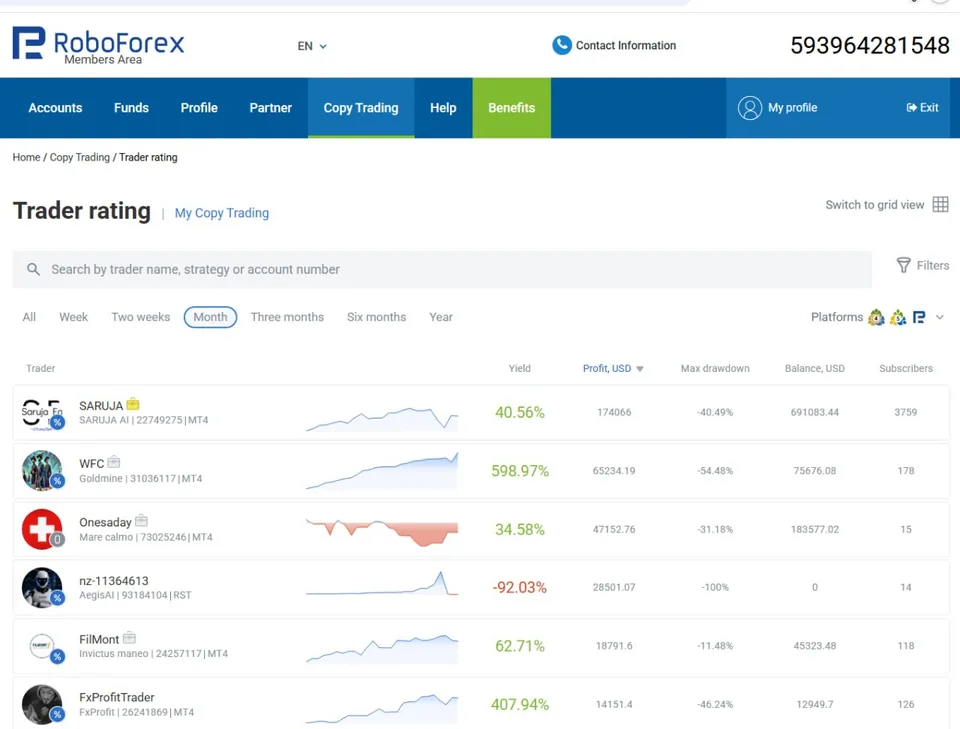Open FilMont trader name
Image resolution: width=960 pixels, height=729 pixels.
point(99,639)
